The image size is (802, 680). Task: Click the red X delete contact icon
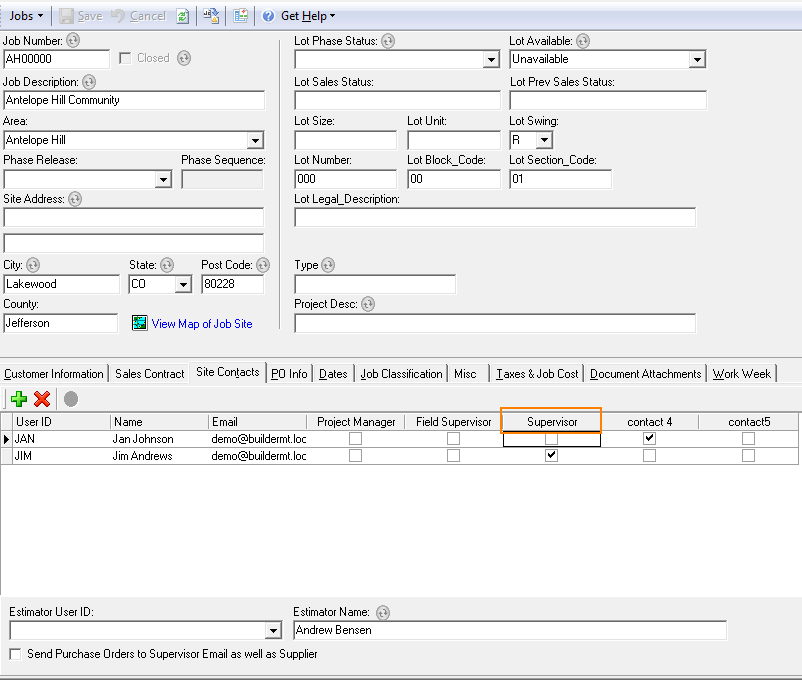pos(42,399)
